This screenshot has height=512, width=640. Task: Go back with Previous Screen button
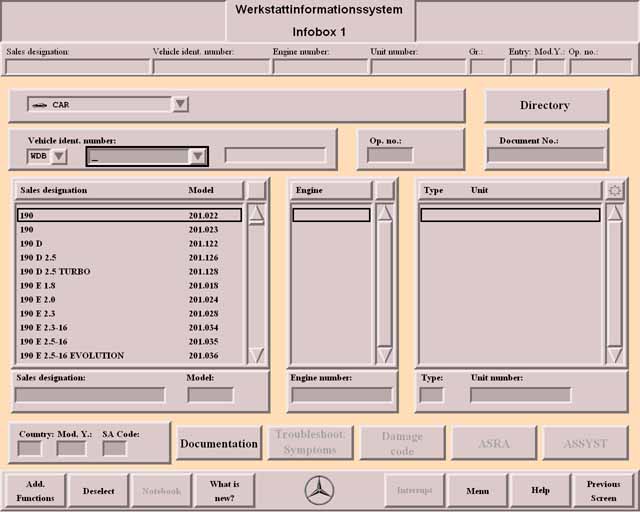click(604, 491)
